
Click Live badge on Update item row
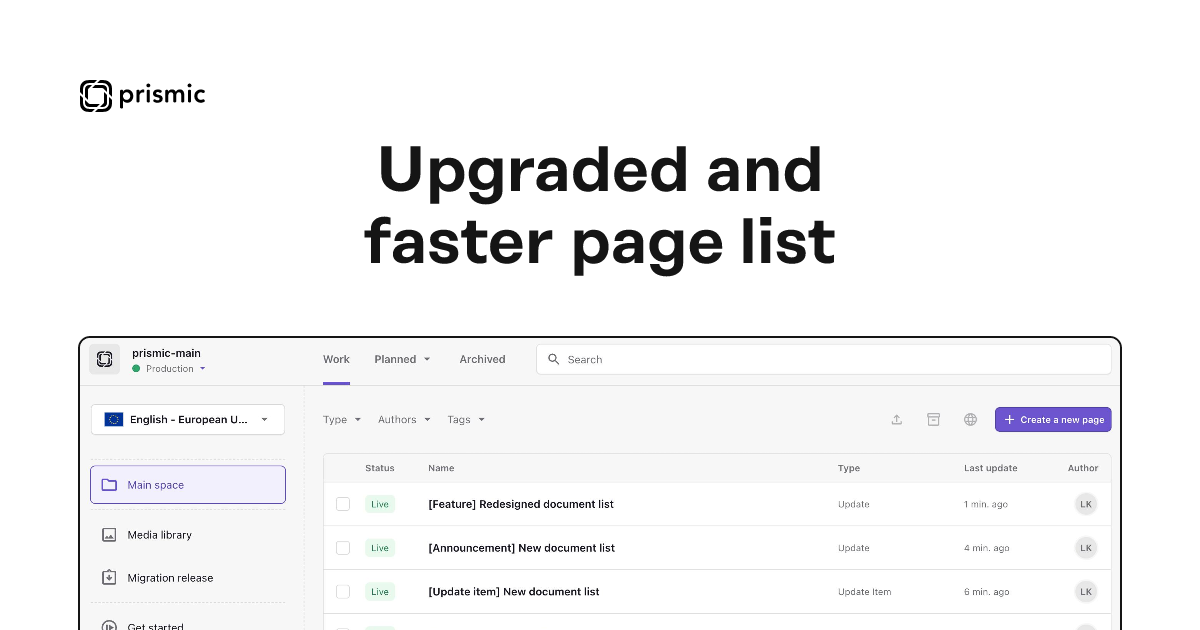pos(380,592)
